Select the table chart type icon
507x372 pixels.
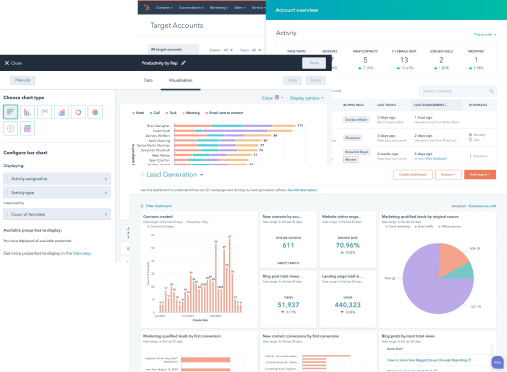[x=27, y=129]
